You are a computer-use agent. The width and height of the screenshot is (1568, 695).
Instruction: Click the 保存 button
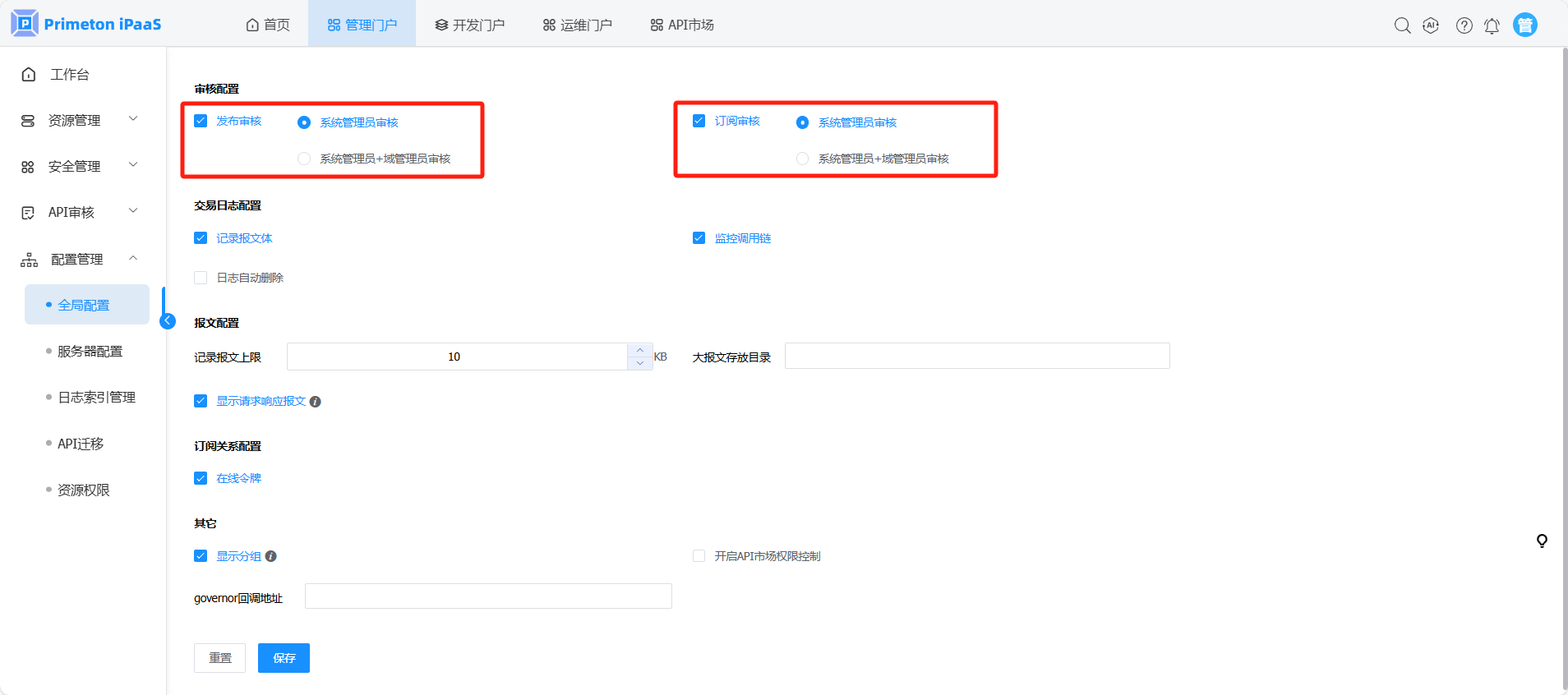(284, 658)
